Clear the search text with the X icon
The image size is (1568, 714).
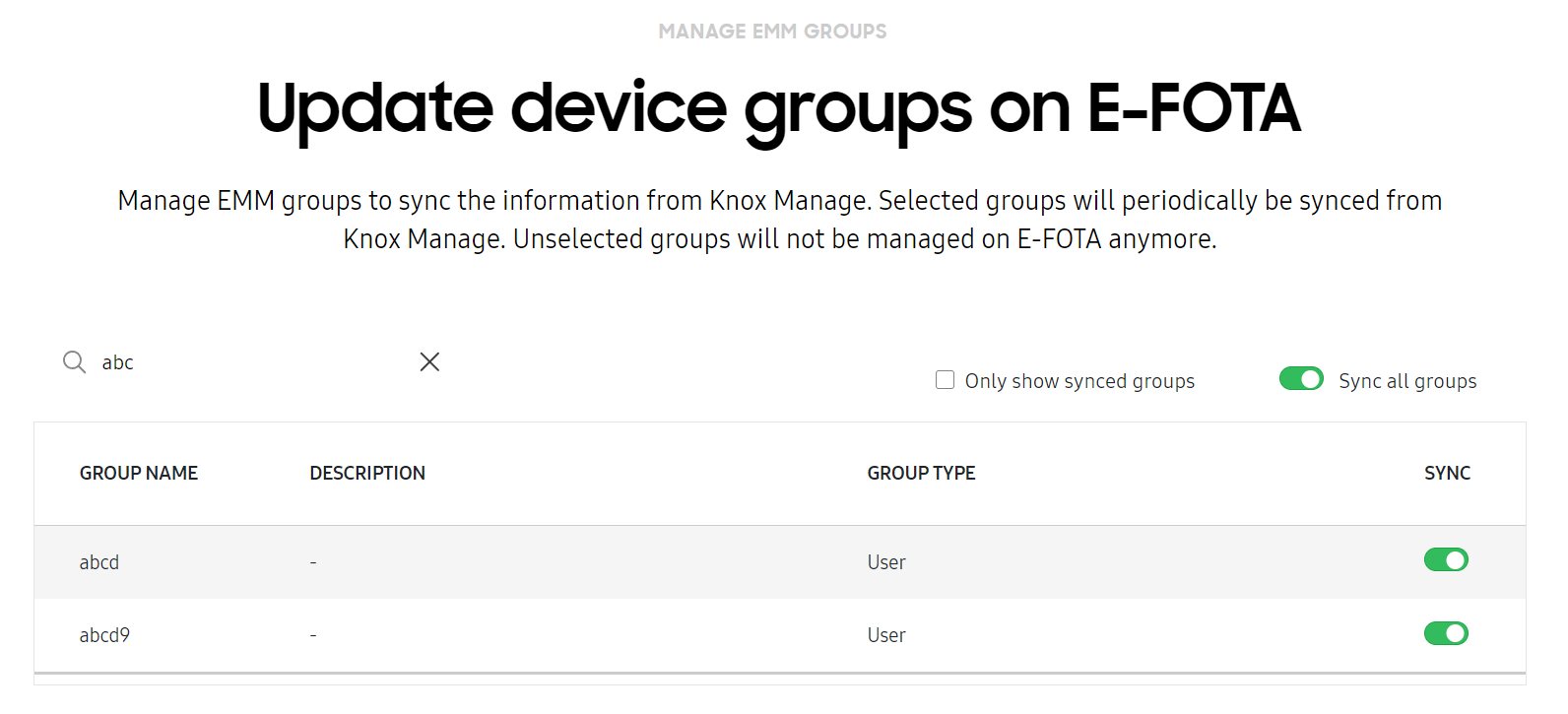click(429, 361)
